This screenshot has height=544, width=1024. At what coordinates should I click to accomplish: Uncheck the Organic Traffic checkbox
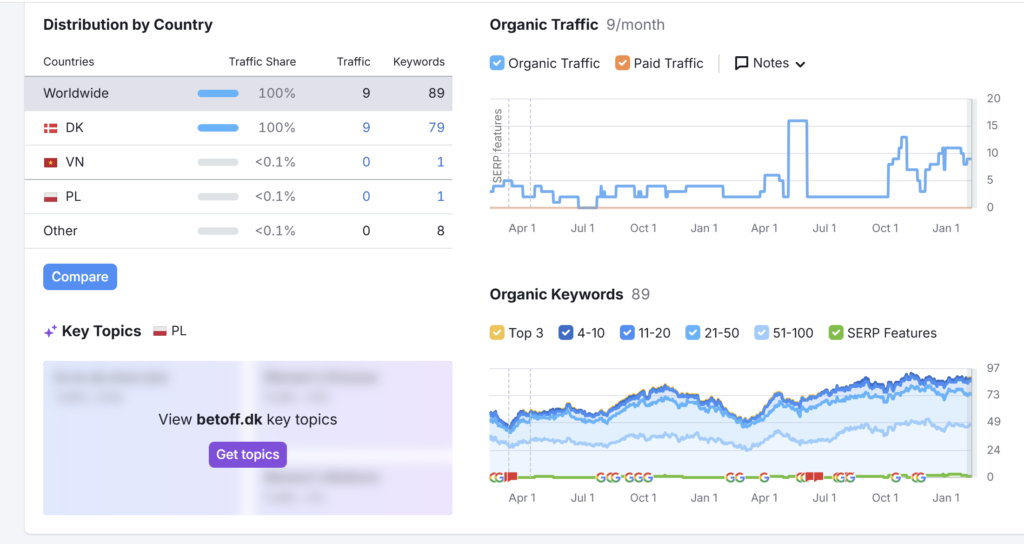click(497, 63)
